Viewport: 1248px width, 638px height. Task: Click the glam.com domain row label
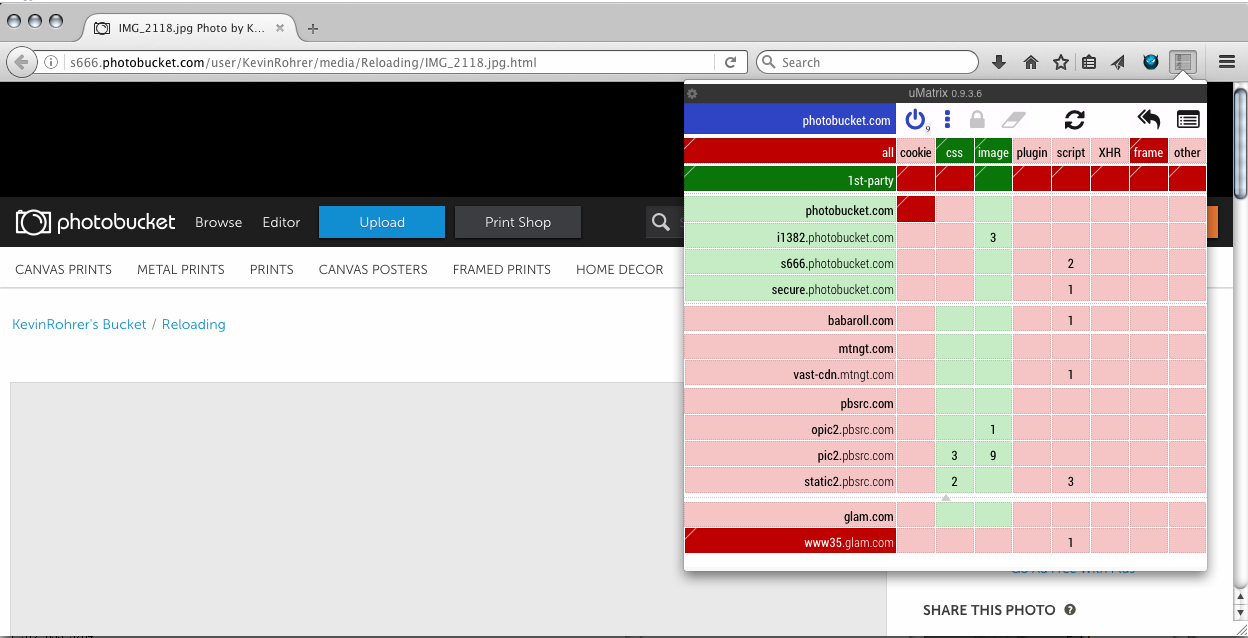point(790,516)
